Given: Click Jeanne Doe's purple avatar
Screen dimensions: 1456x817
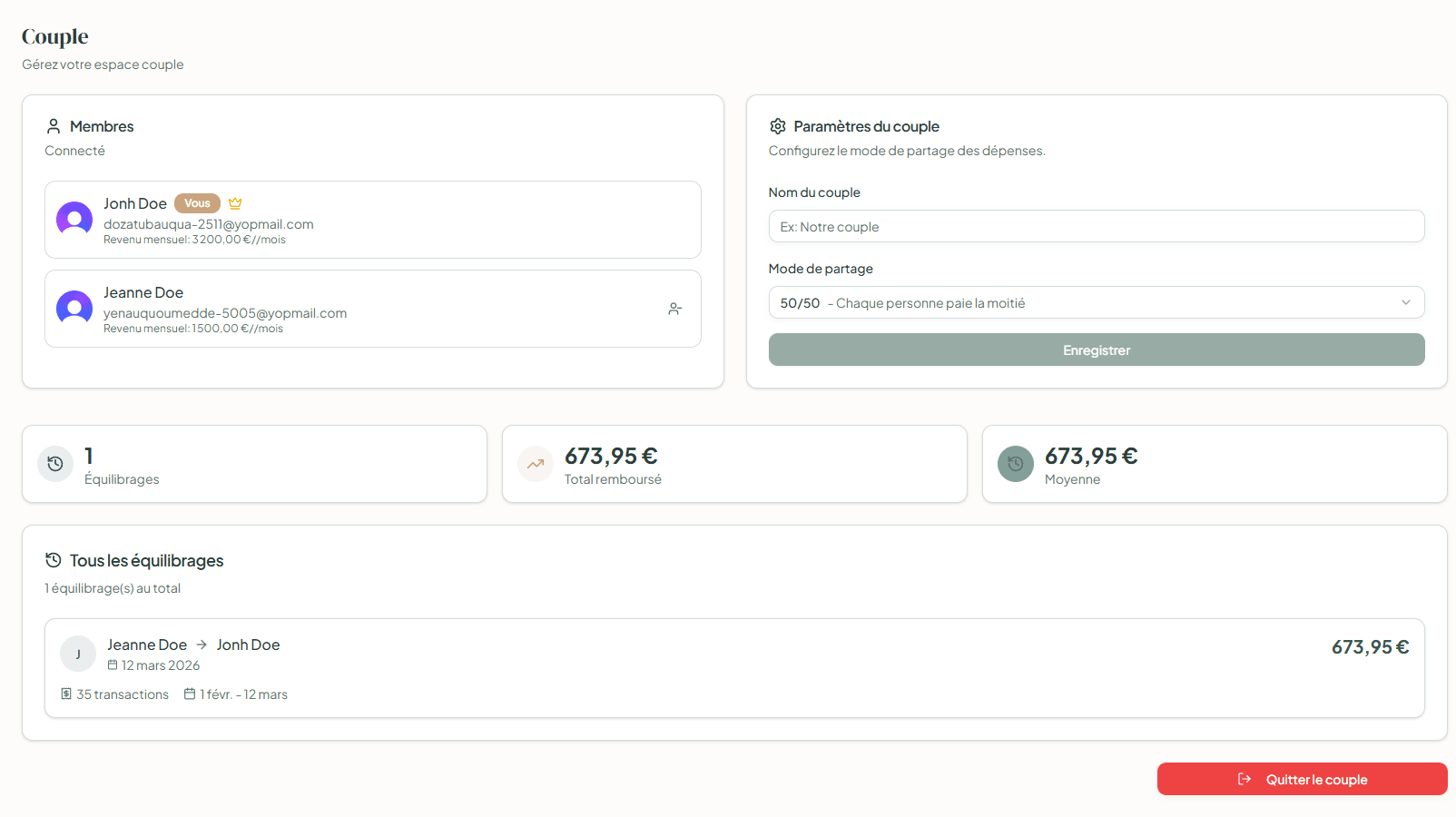Looking at the screenshot, I should (74, 309).
